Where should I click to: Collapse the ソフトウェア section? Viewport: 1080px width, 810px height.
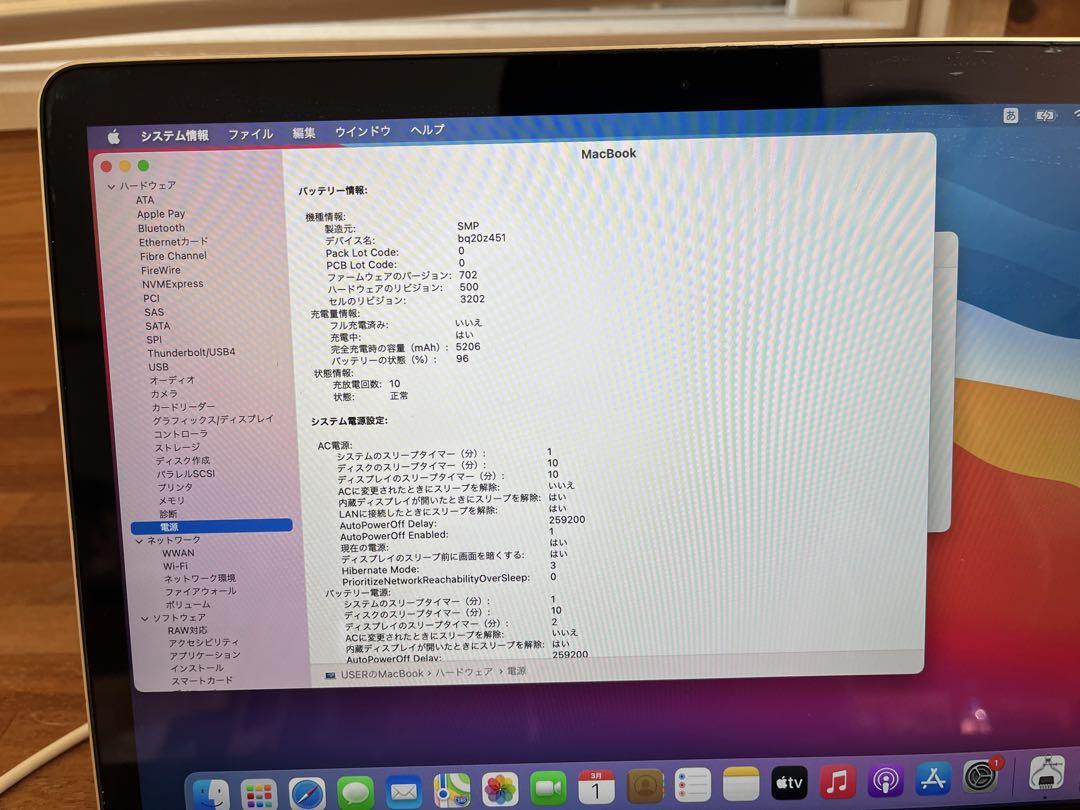coord(145,619)
